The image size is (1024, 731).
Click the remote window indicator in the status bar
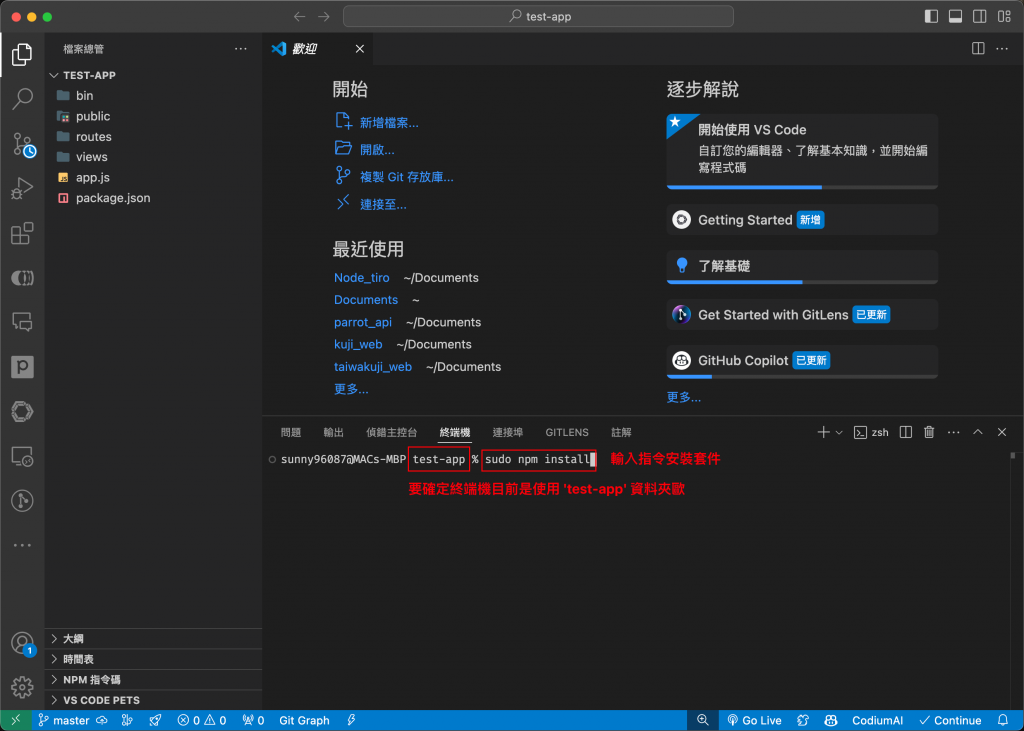(x=16, y=720)
